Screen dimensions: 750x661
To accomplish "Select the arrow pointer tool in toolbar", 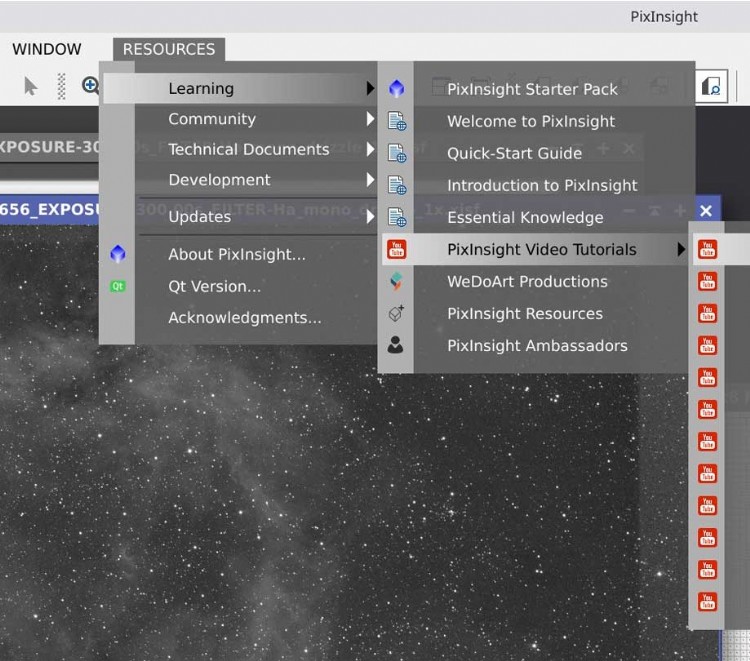I will click(x=31, y=86).
